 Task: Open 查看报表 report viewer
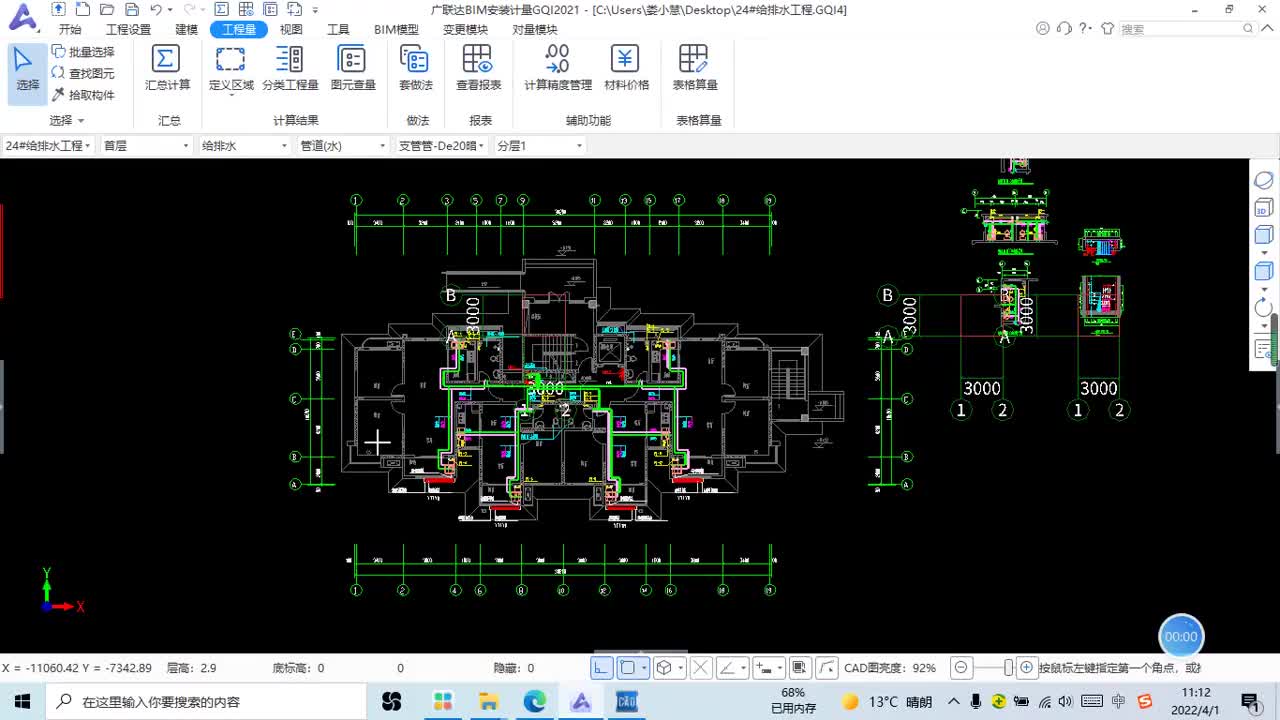click(478, 69)
